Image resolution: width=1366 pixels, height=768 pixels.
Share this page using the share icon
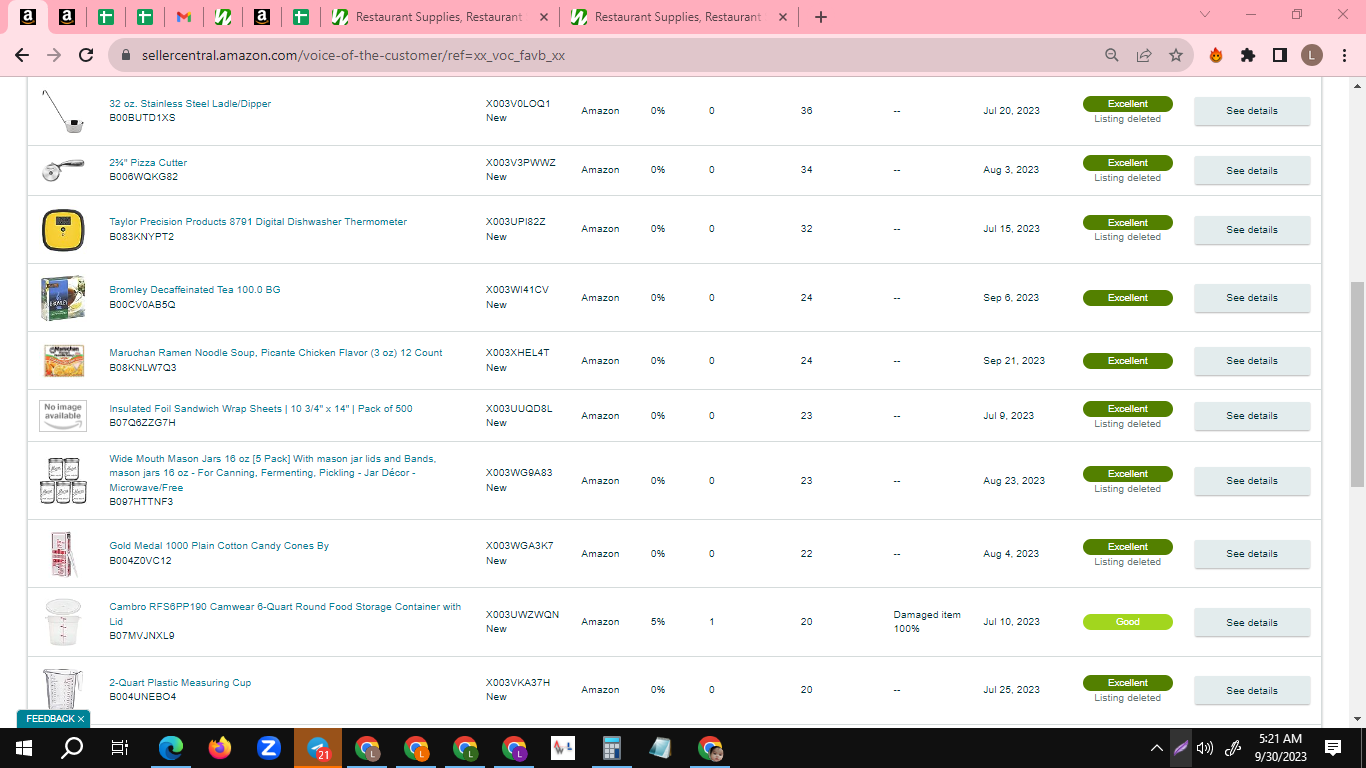[x=1144, y=56]
